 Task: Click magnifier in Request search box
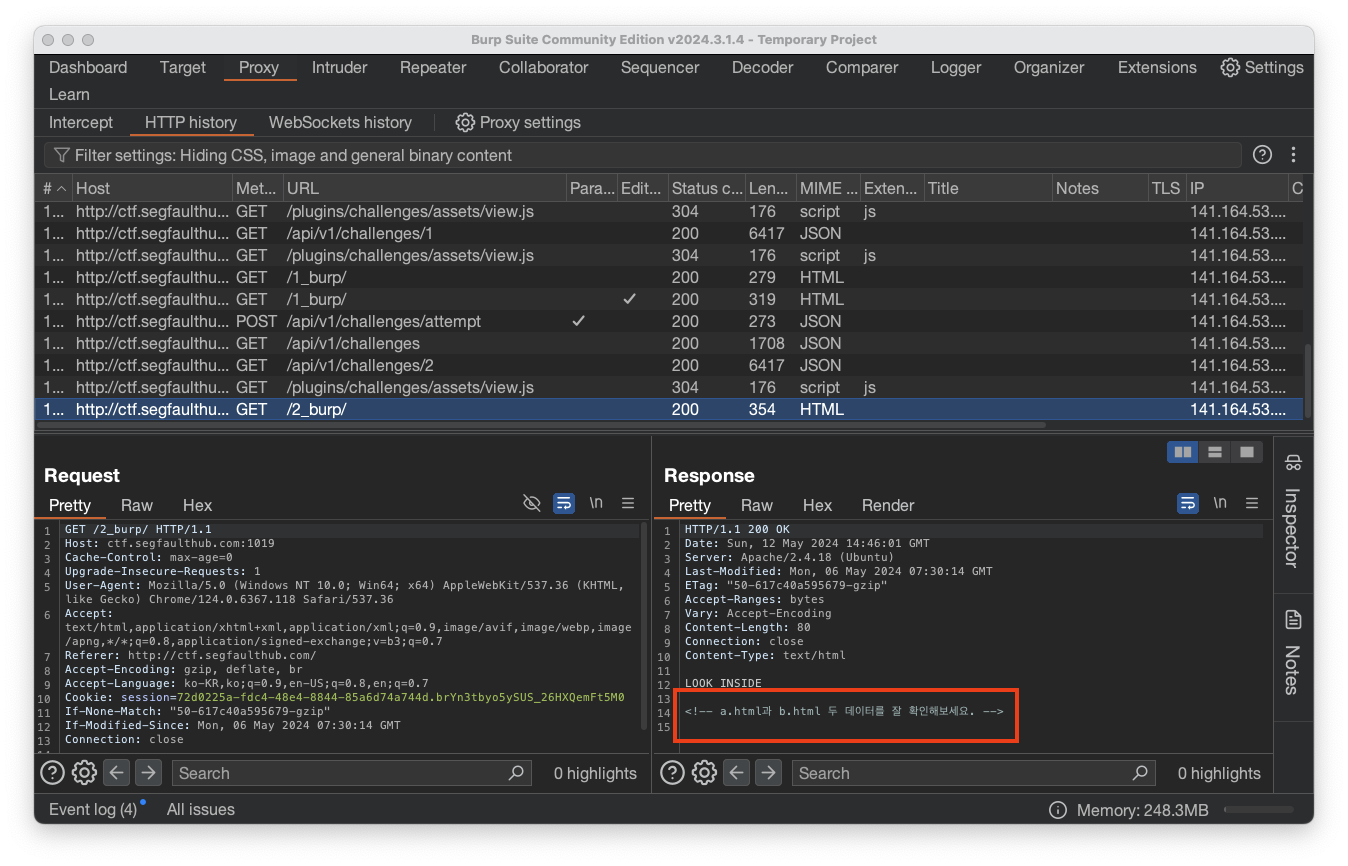click(x=516, y=773)
